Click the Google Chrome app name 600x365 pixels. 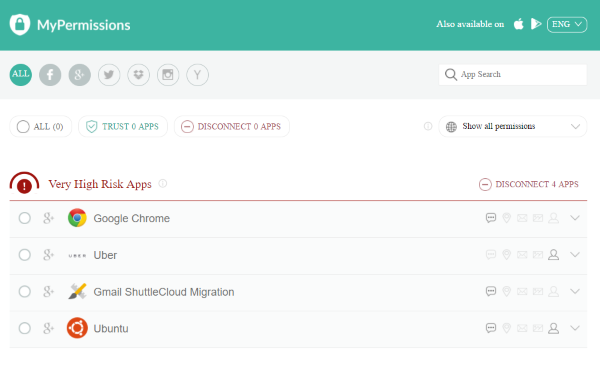pos(132,218)
